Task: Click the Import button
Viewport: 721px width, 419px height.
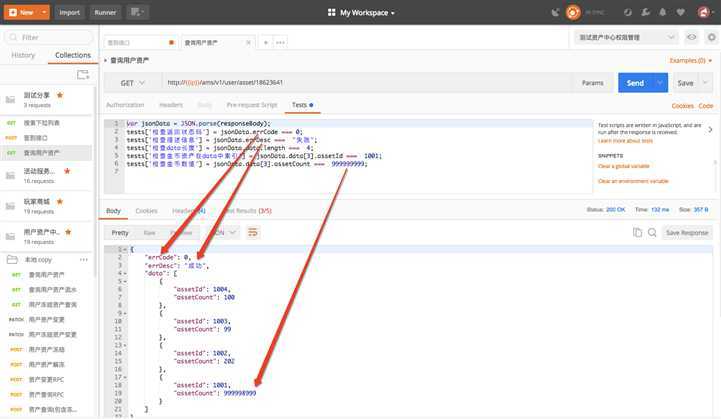Action: click(x=69, y=12)
